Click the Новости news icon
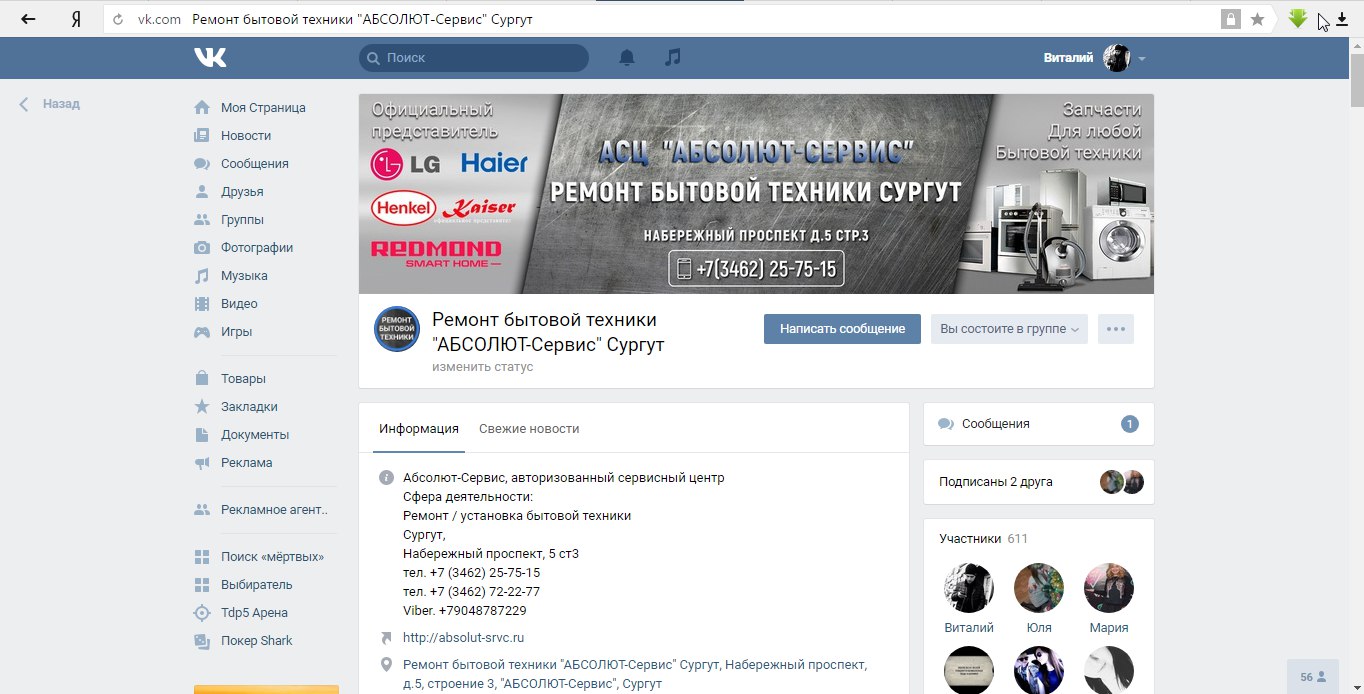 (202, 136)
